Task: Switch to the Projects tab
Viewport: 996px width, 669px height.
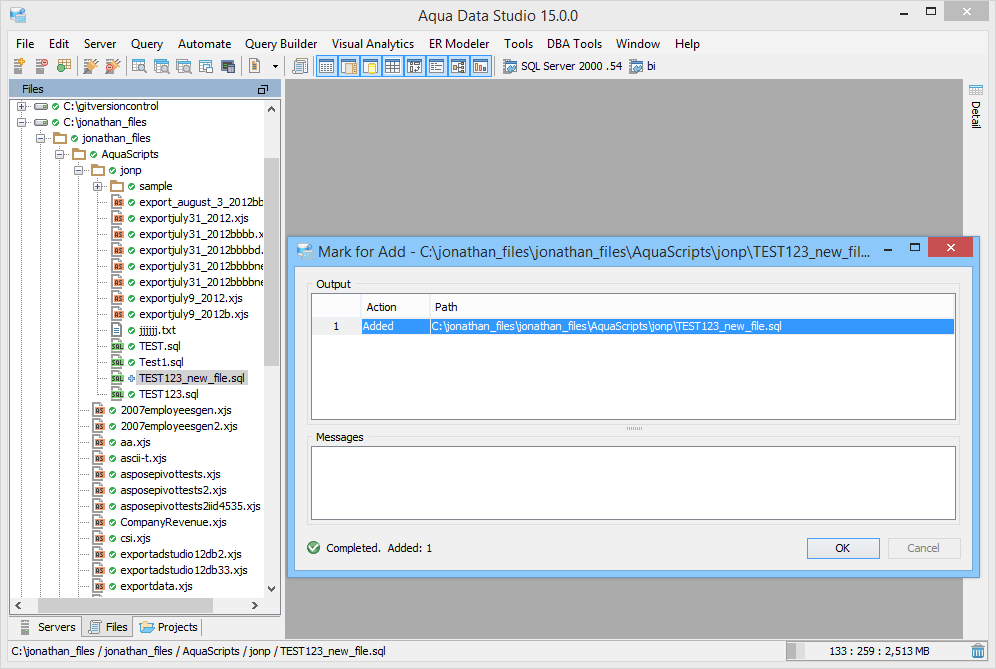Action: click(x=169, y=627)
